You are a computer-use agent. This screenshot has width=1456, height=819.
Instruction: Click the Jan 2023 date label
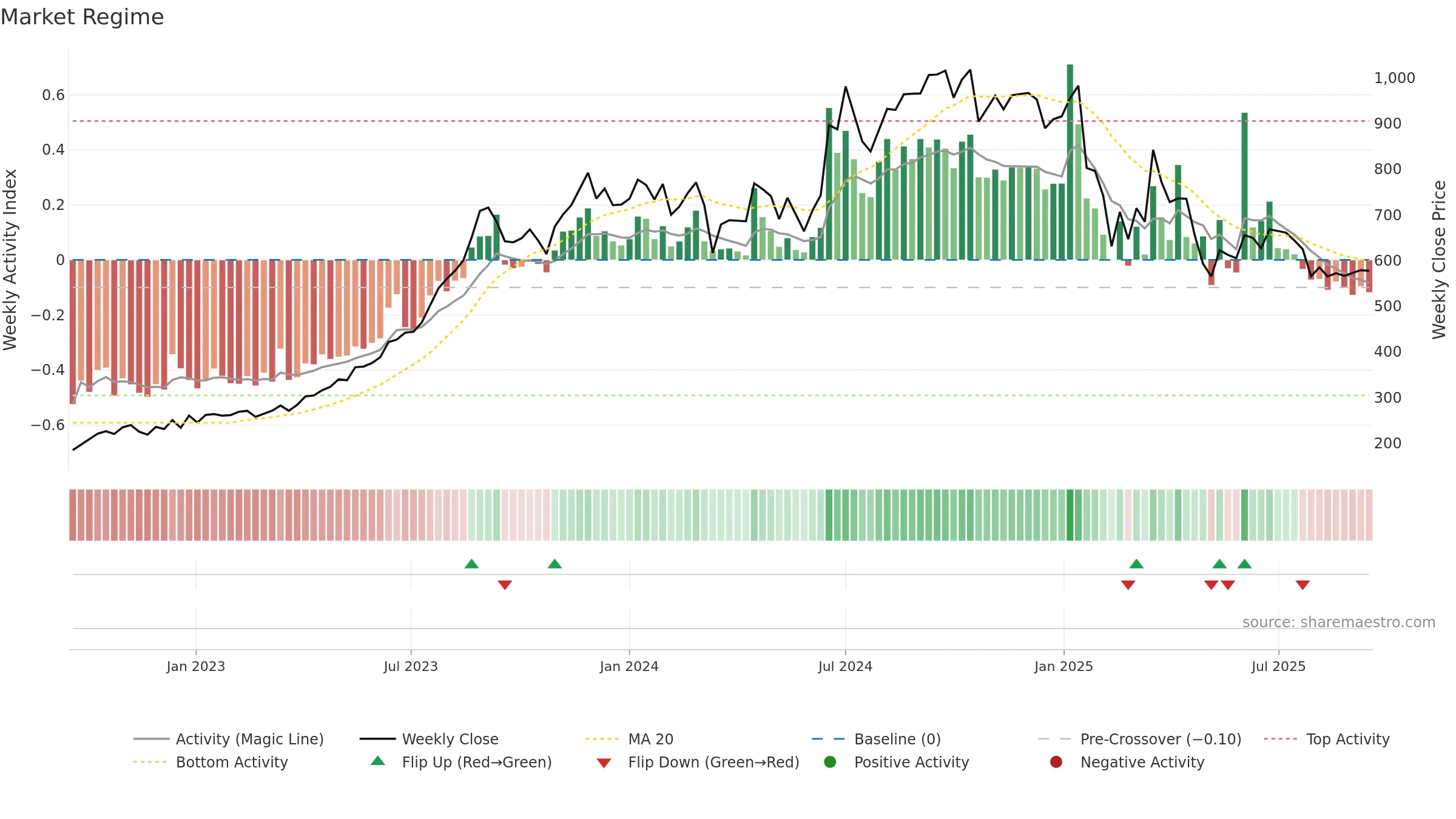(196, 667)
